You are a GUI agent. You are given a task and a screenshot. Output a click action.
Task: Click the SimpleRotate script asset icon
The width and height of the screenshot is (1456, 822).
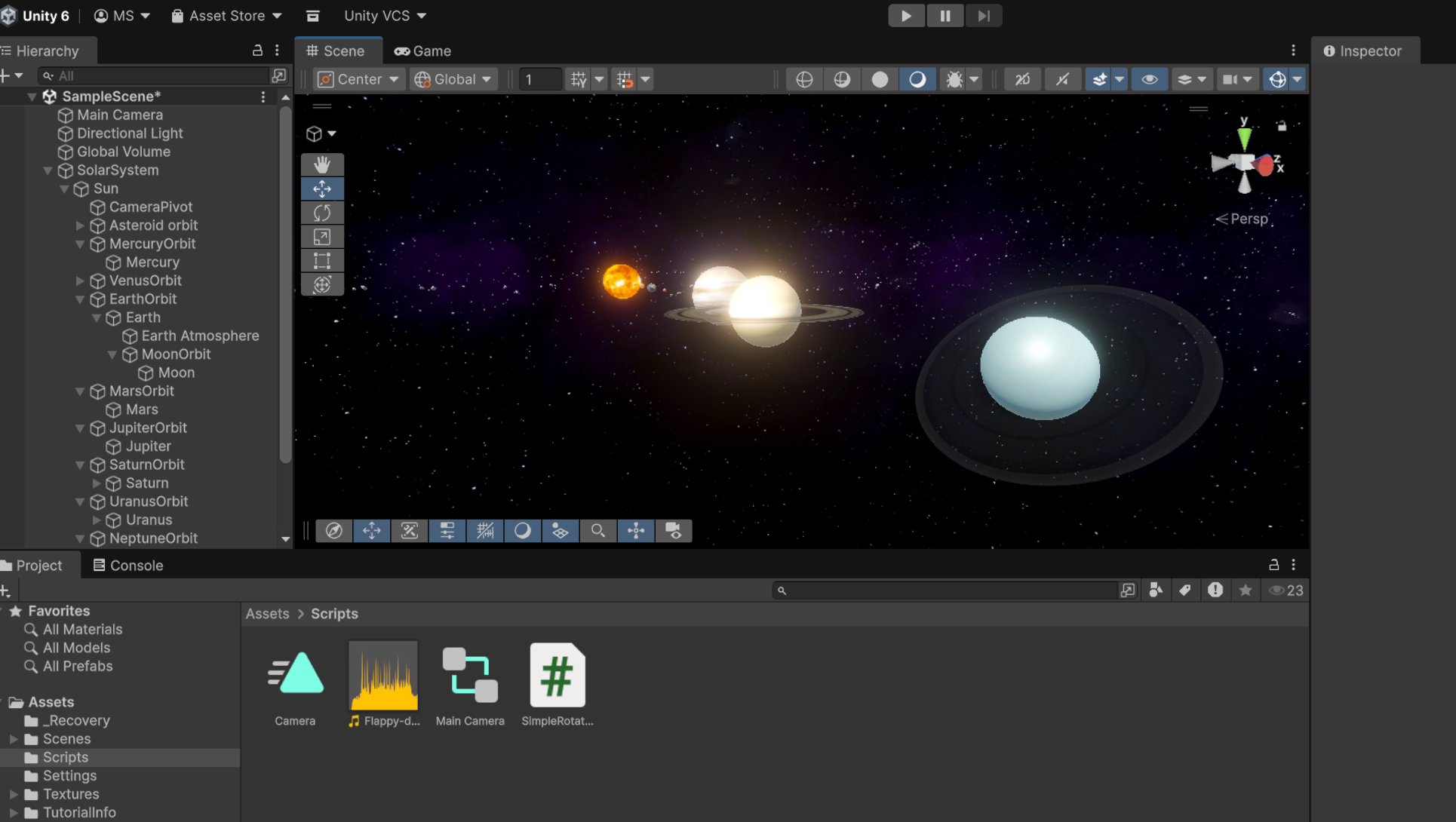point(557,676)
